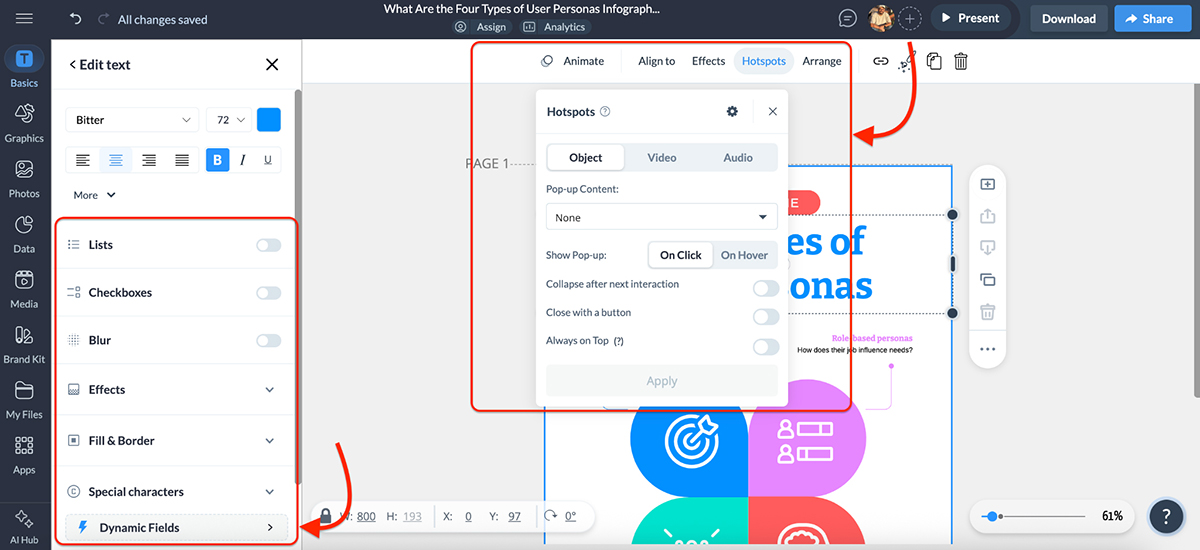Viewport: 1200px width, 550px height.
Task: Add a collaborator with the plus icon
Action: (910, 18)
